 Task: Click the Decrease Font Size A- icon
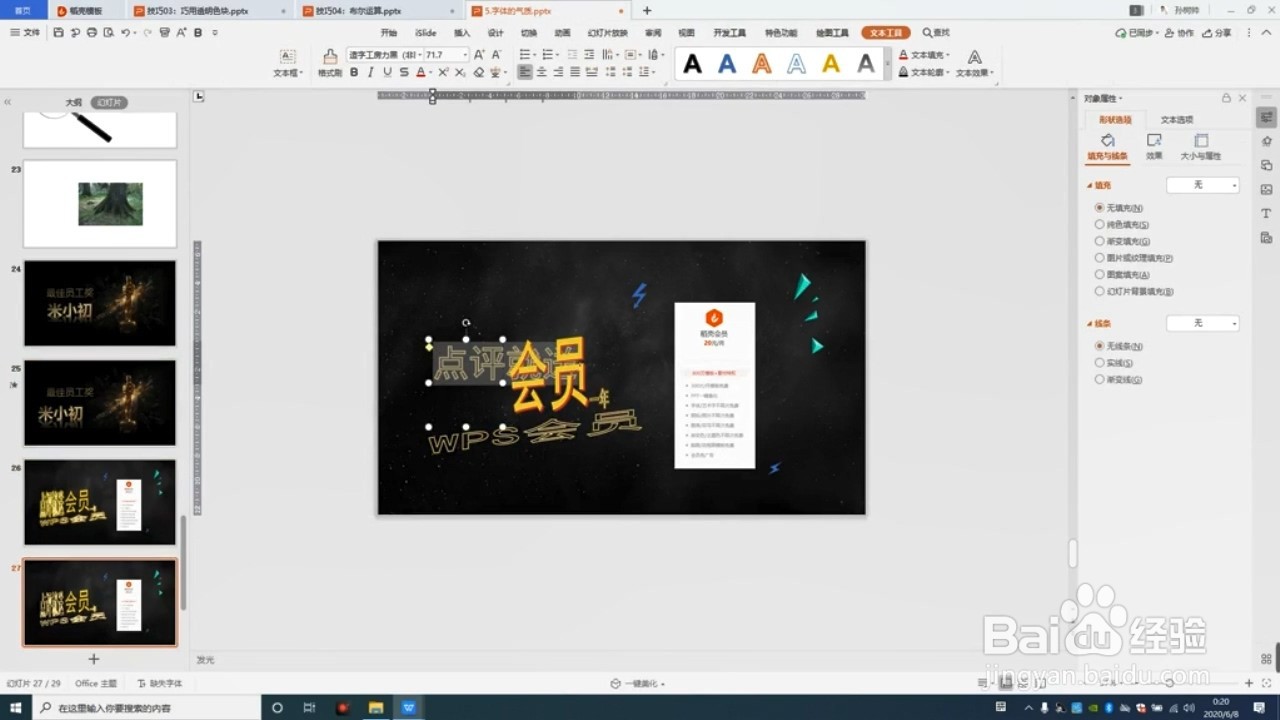pyautogui.click(x=497, y=55)
